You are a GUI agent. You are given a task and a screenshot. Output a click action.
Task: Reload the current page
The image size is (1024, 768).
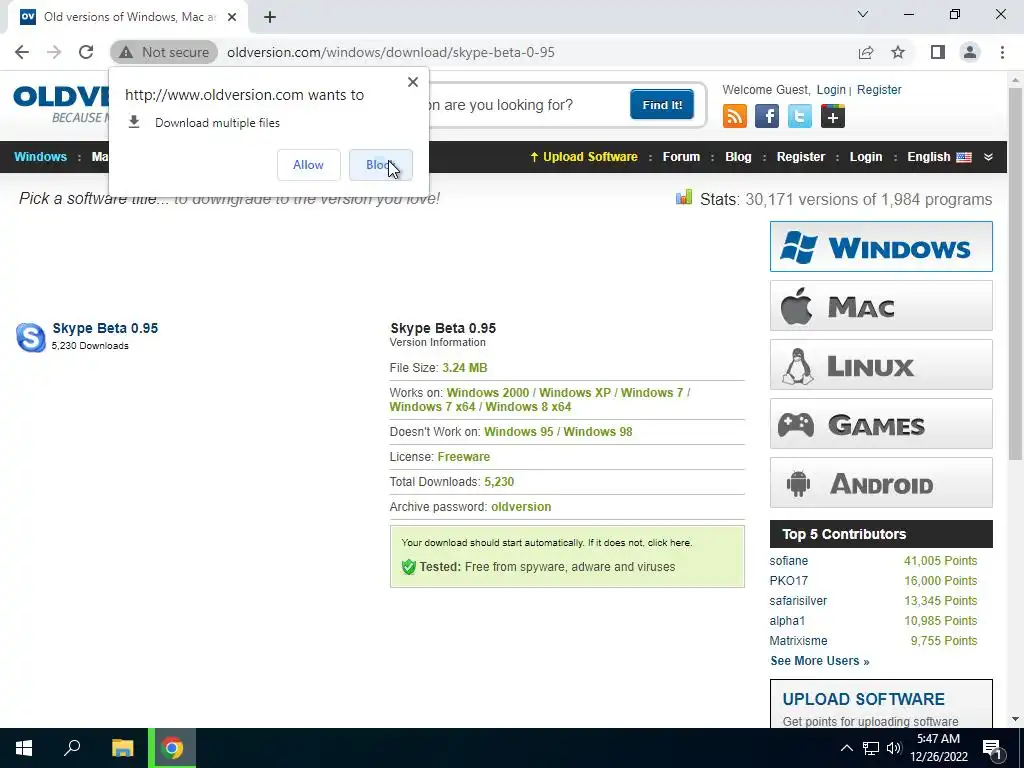click(86, 52)
